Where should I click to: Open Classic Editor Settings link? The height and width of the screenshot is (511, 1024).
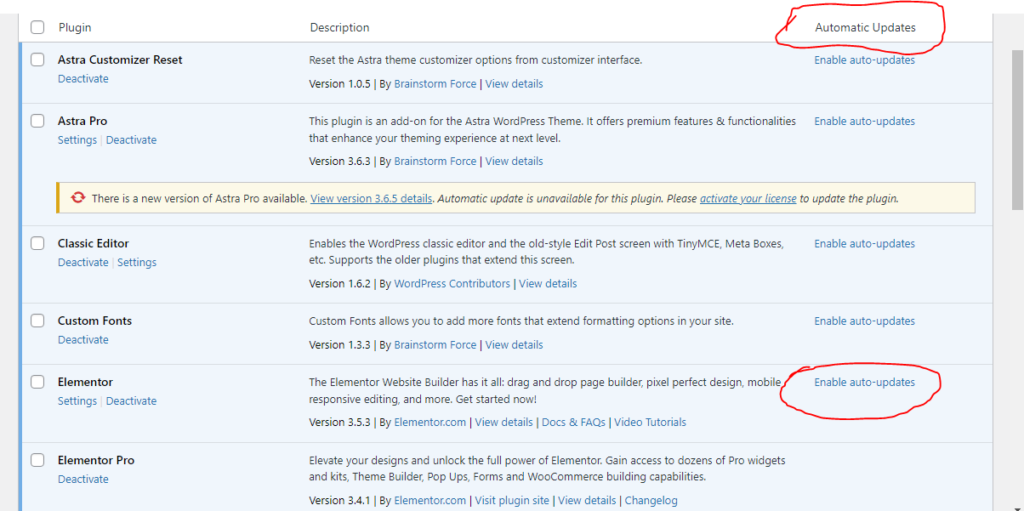[x=137, y=262]
